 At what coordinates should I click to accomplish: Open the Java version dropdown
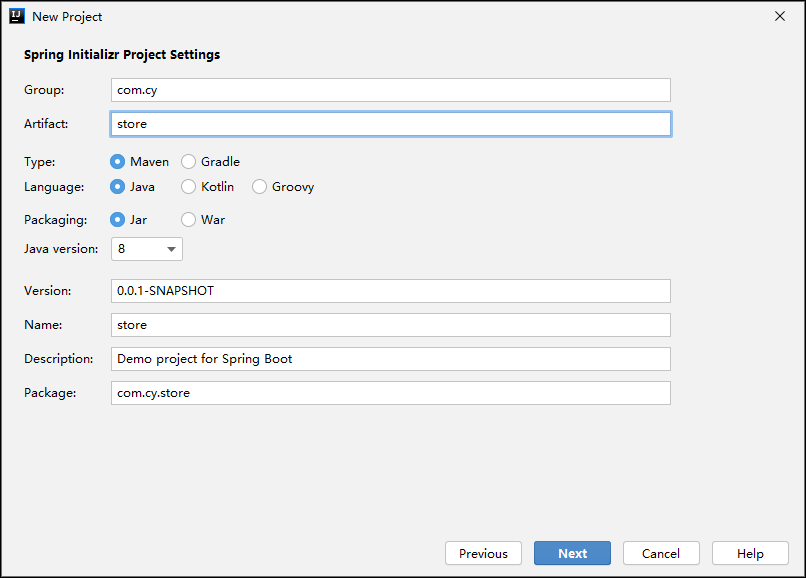pyautogui.click(x=146, y=249)
